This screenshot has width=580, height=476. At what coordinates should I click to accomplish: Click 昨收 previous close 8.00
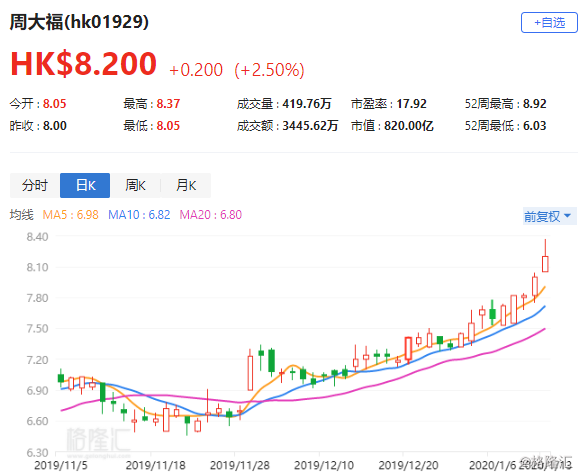point(55,126)
